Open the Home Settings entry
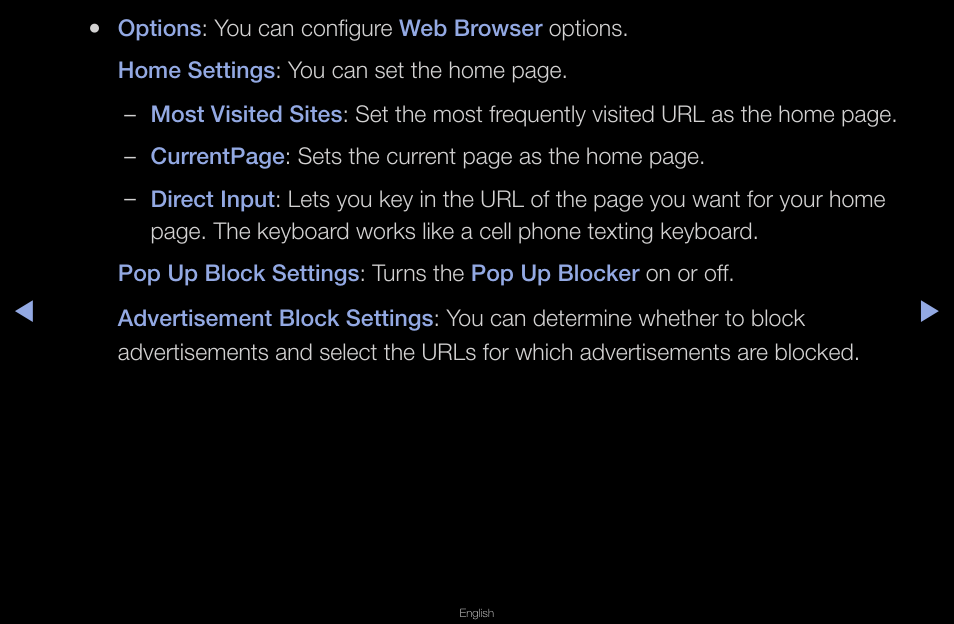954x624 pixels. [197, 71]
